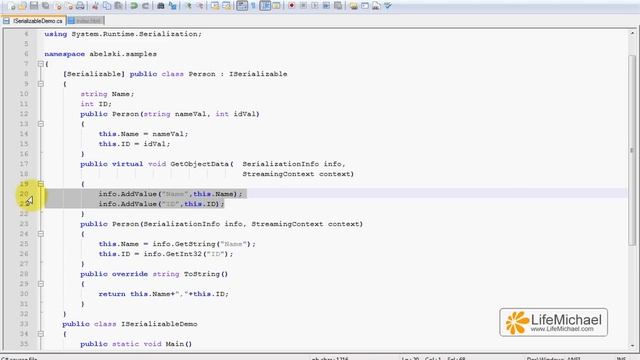The width and height of the screenshot is (640, 360).
Task: Click the user-defined language dialog icon
Action: tap(276, 6)
